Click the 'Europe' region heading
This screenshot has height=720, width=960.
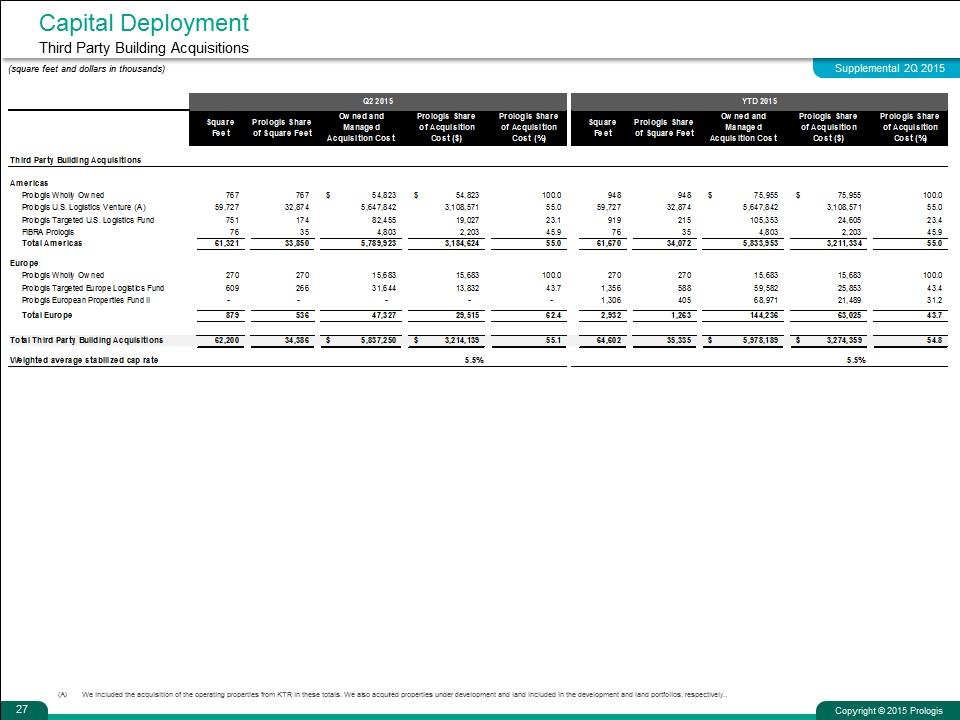(x=24, y=263)
